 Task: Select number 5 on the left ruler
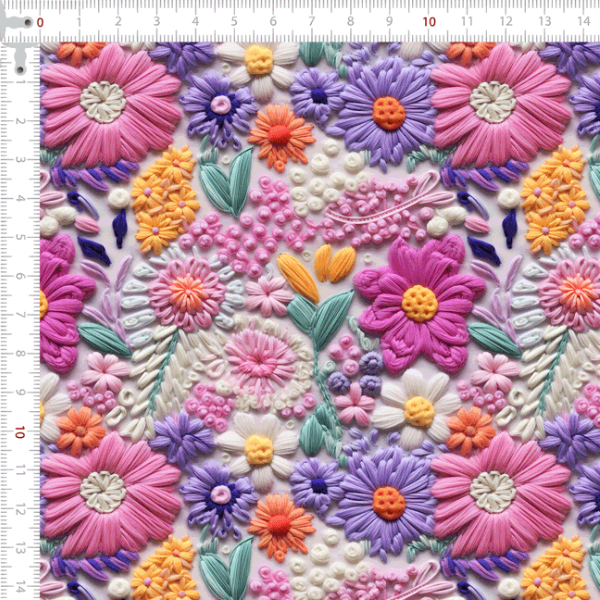(x=19, y=237)
